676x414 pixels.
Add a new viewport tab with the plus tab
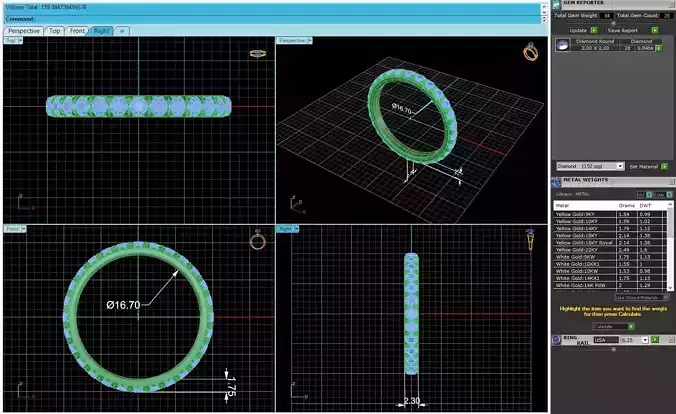tap(122, 31)
